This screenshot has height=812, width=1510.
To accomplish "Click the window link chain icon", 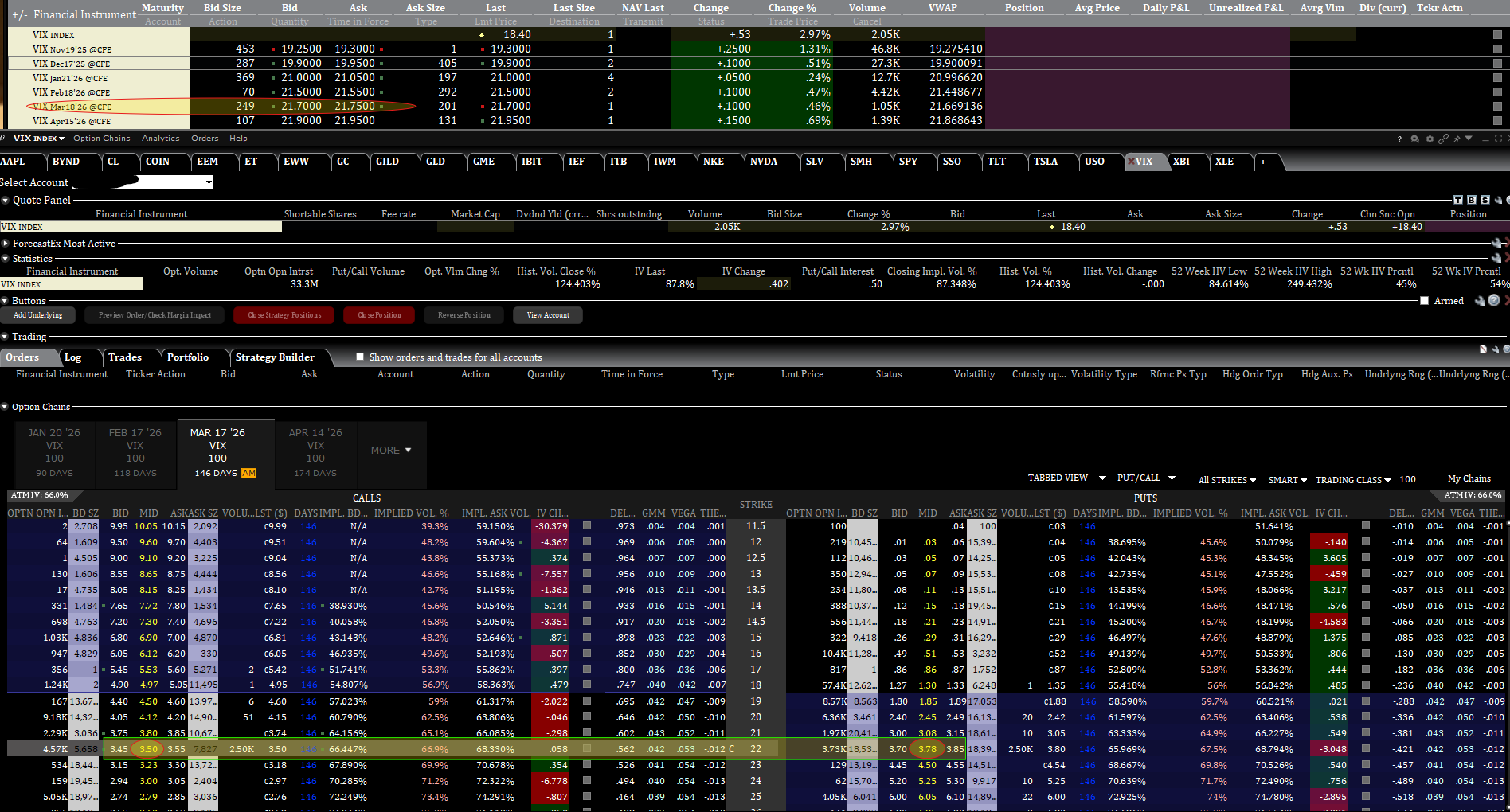I will point(1443,139).
